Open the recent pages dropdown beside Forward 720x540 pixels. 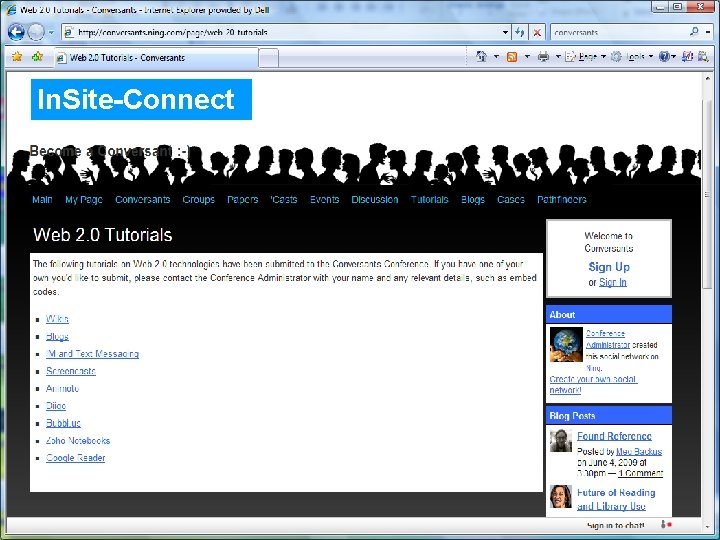[x=51, y=33]
